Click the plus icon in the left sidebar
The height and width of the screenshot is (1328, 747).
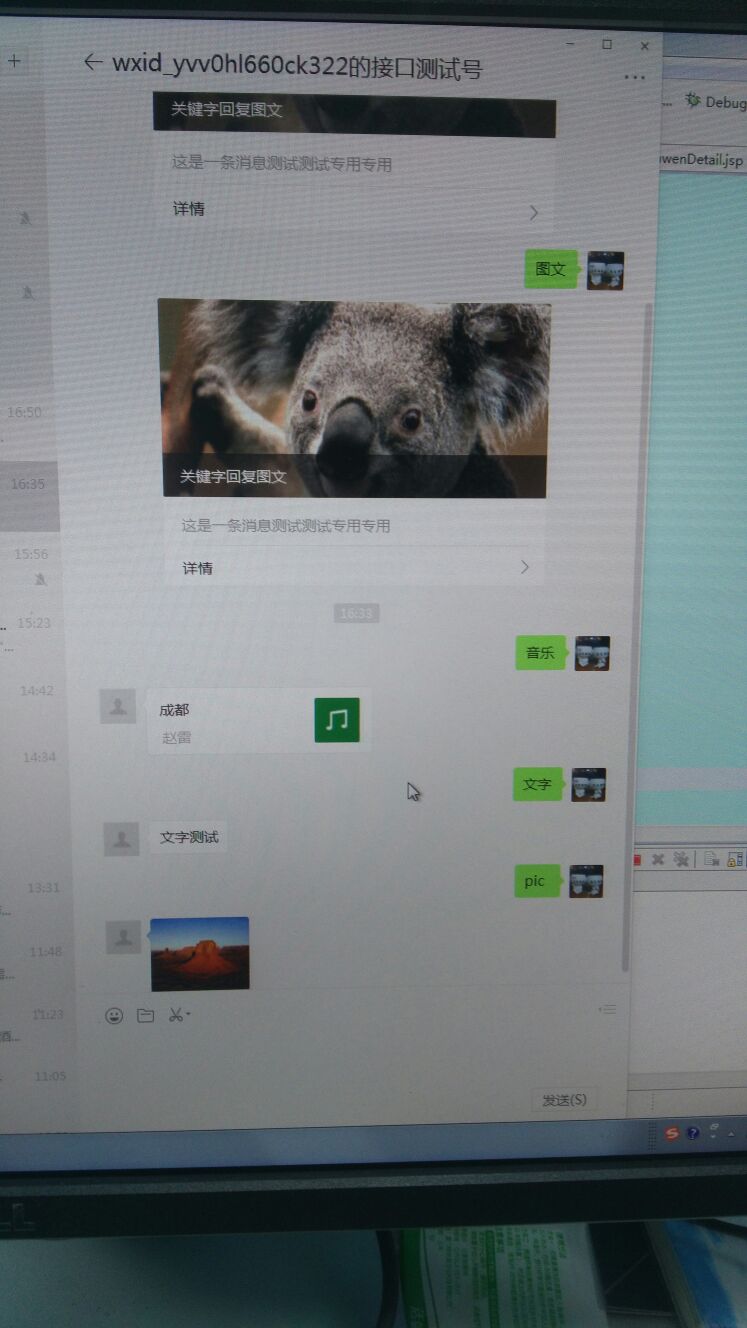point(14,61)
